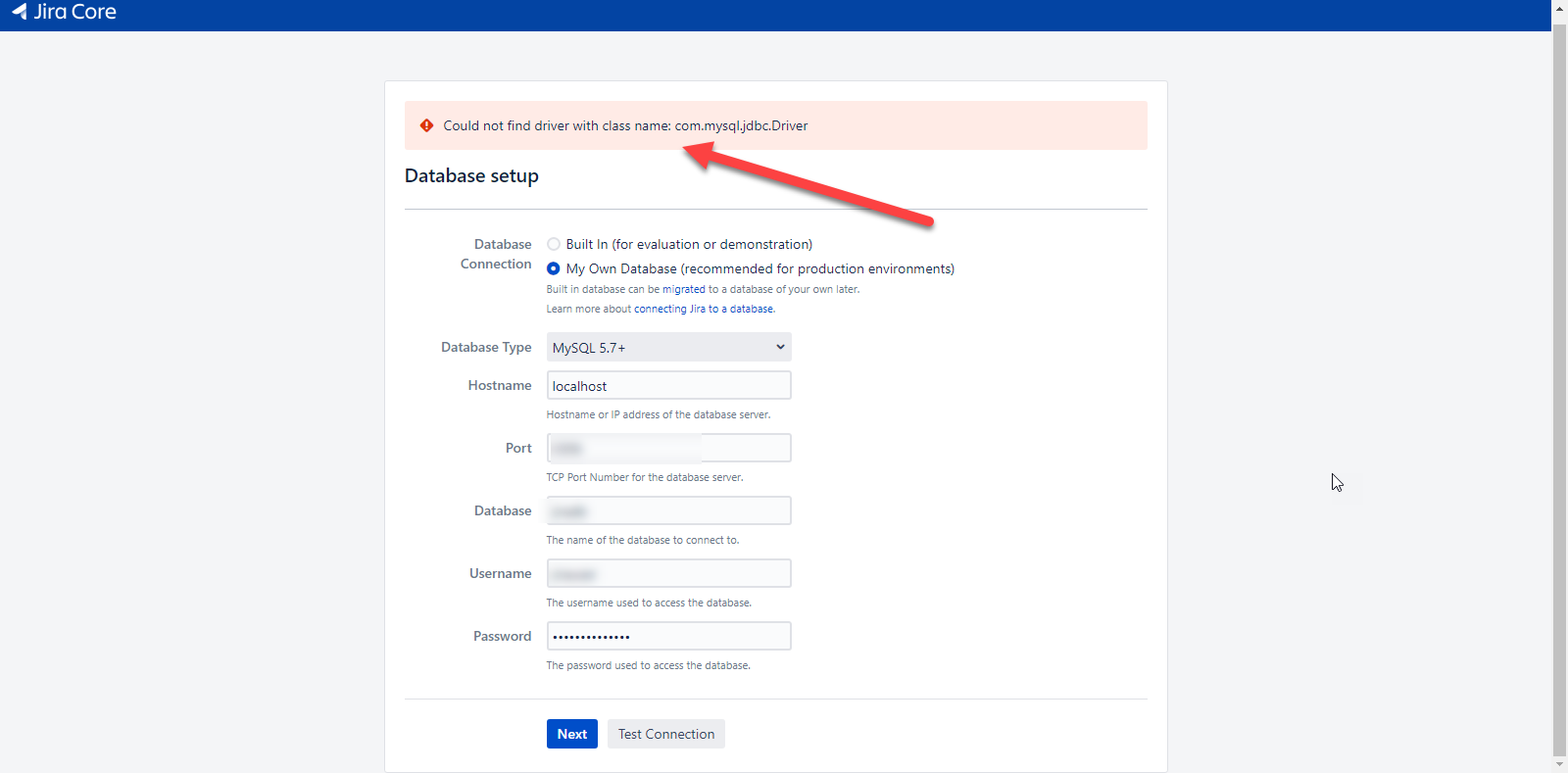The image size is (1568, 773).
Task: Click the driver class name error message
Action: (x=625, y=125)
